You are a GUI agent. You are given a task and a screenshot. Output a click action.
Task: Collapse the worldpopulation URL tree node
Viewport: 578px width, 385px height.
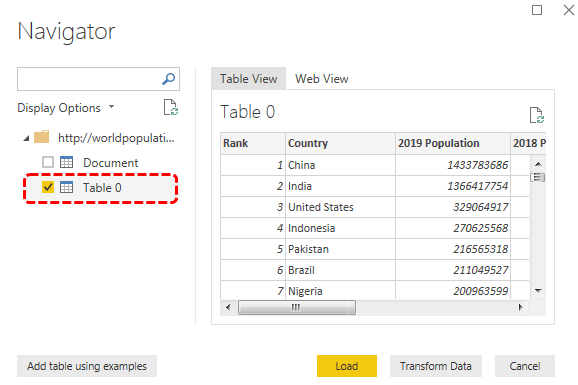coord(26,138)
